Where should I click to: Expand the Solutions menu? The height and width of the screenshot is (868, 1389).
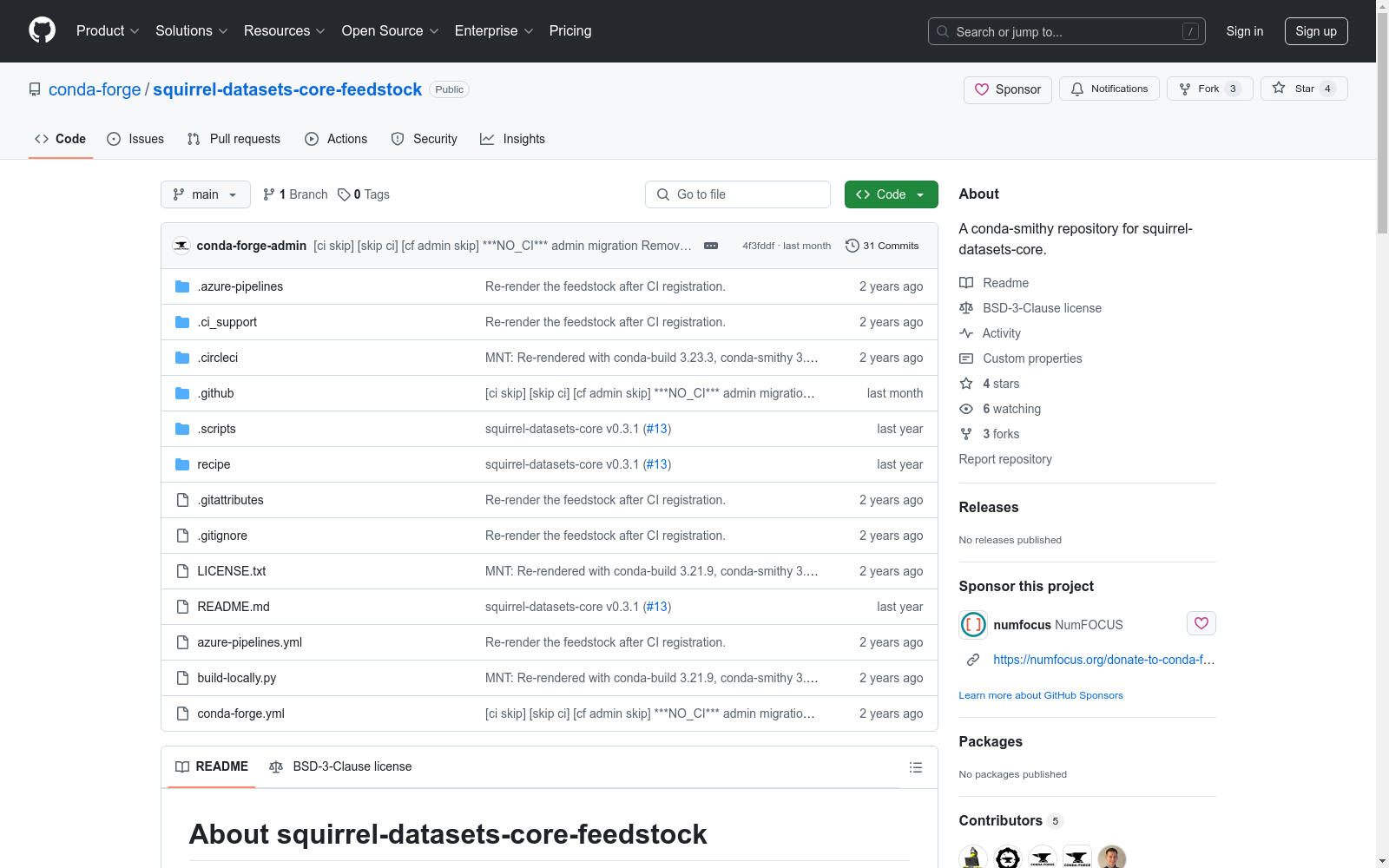[x=192, y=30]
